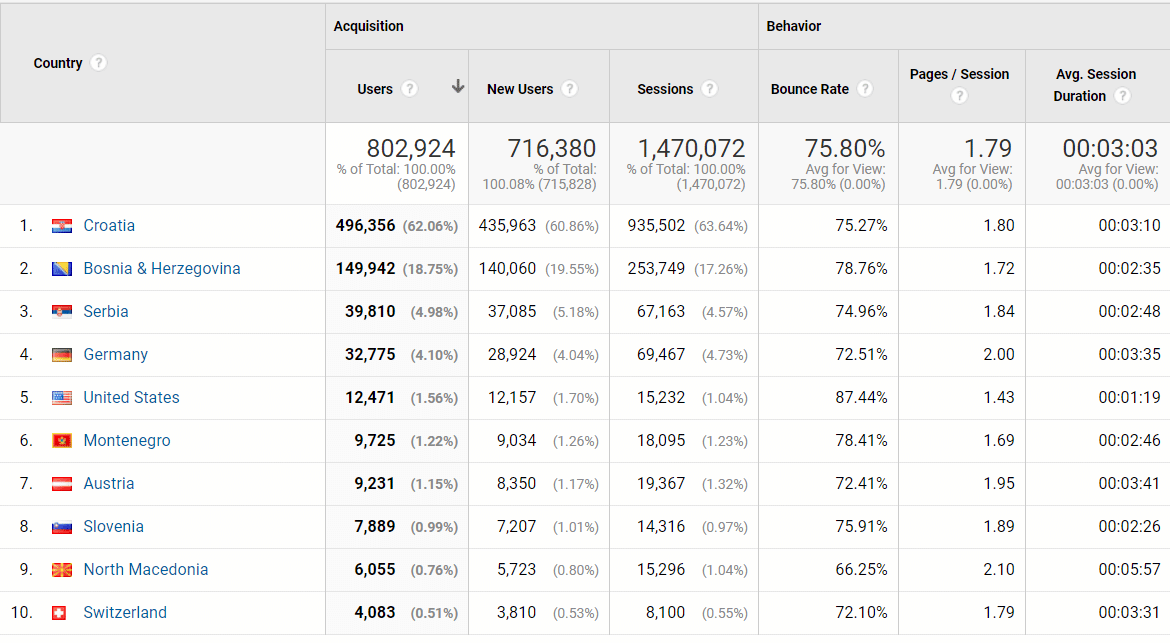Click help icon under Pages / Session
1170x643 pixels.
pyautogui.click(x=959, y=96)
